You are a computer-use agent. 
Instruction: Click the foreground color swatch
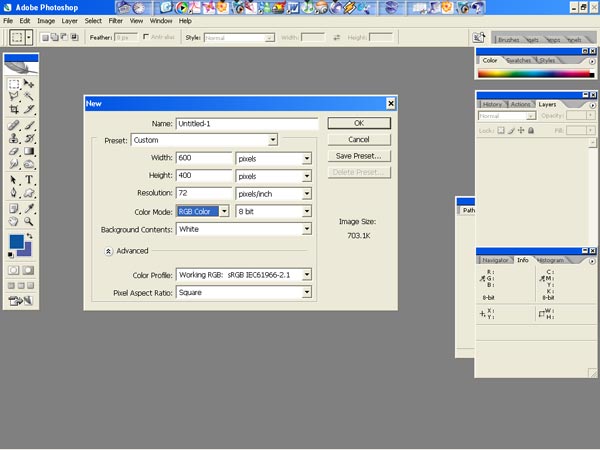pyautogui.click(x=16, y=243)
